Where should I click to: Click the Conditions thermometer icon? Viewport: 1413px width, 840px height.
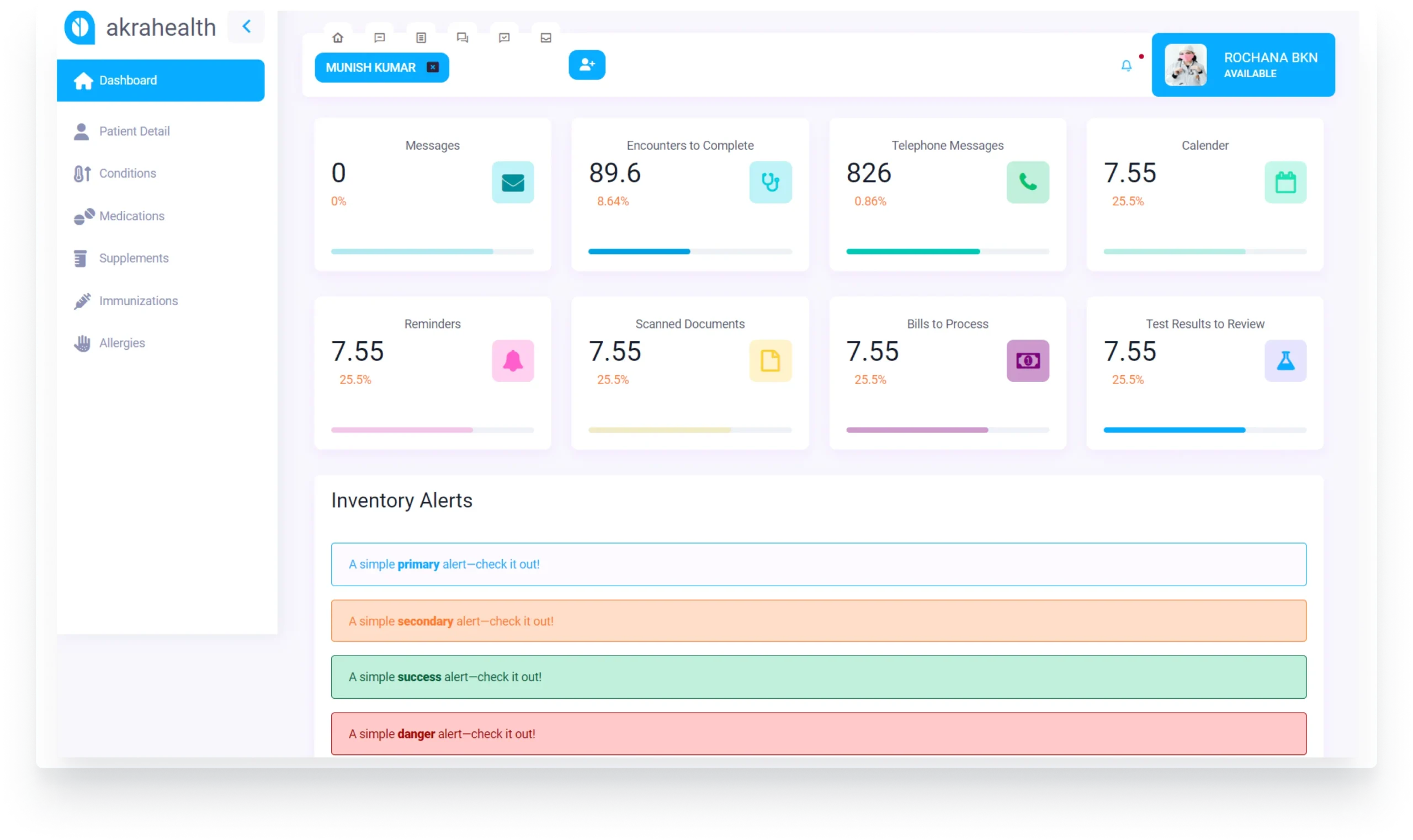click(83, 174)
